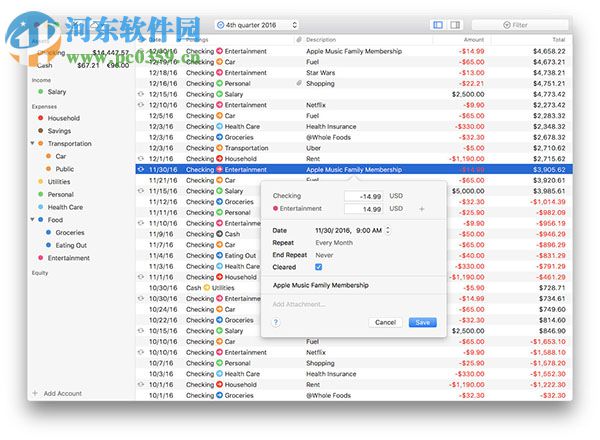Click the description field Apple Music Family Membership
The height and width of the screenshot is (440, 600).
coord(321,285)
